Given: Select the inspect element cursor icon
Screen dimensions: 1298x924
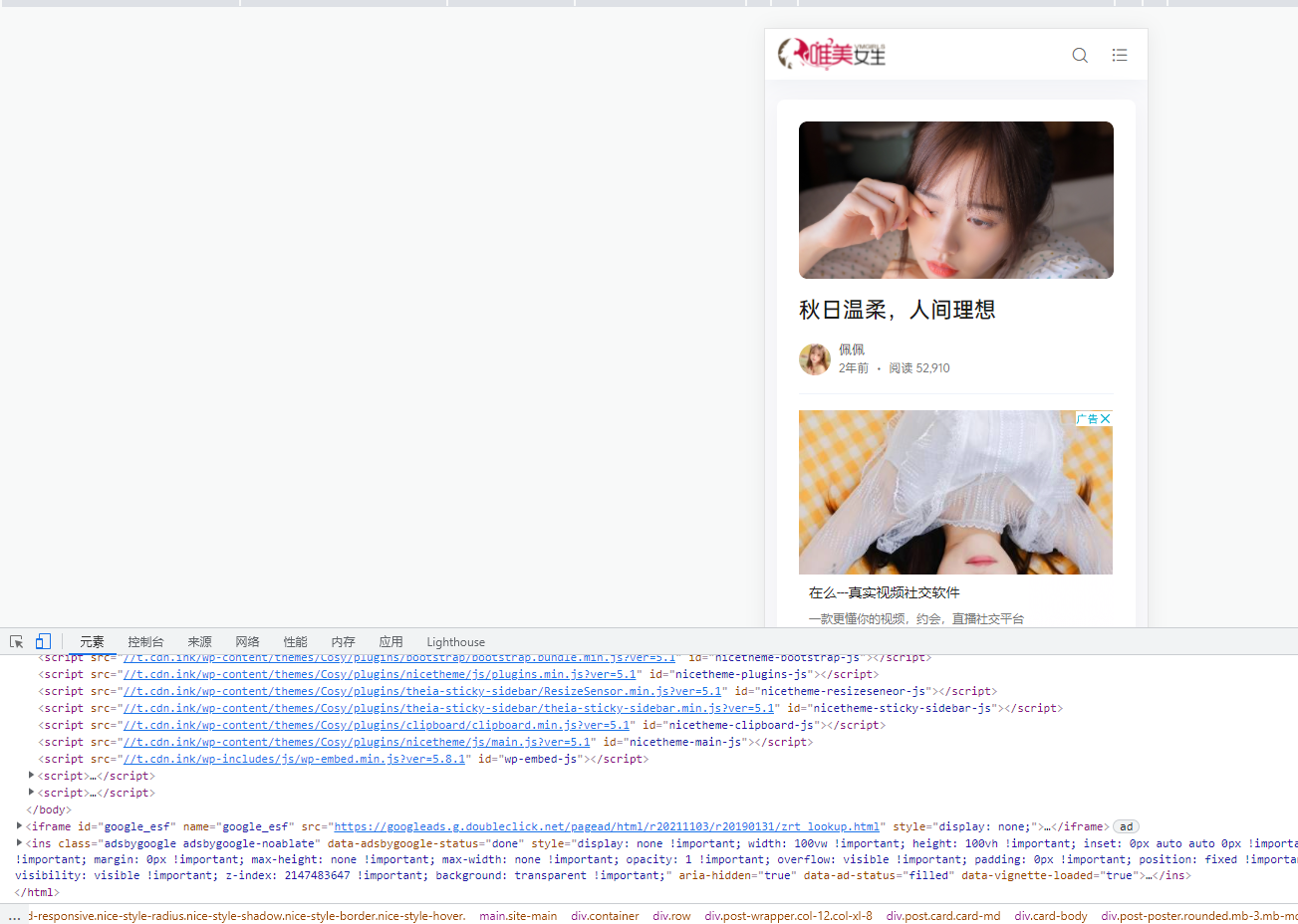Looking at the screenshot, I should click(16, 640).
